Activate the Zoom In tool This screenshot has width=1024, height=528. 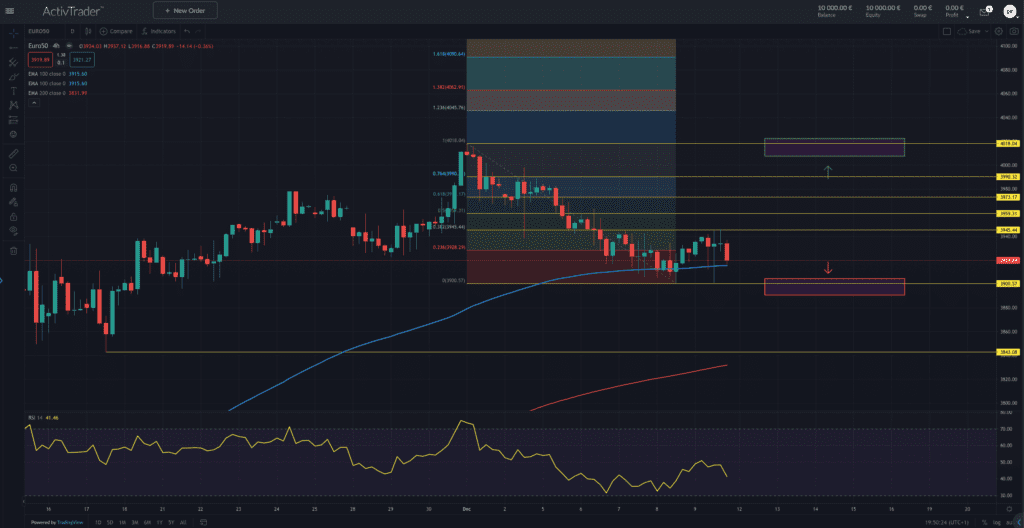pos(13,169)
